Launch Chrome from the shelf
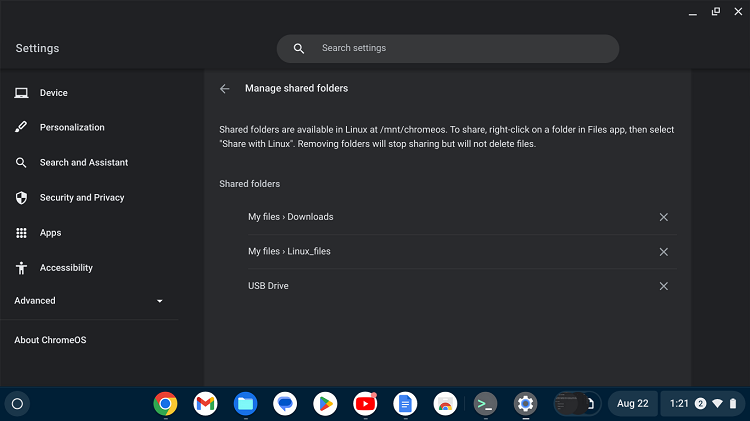 tap(165, 404)
